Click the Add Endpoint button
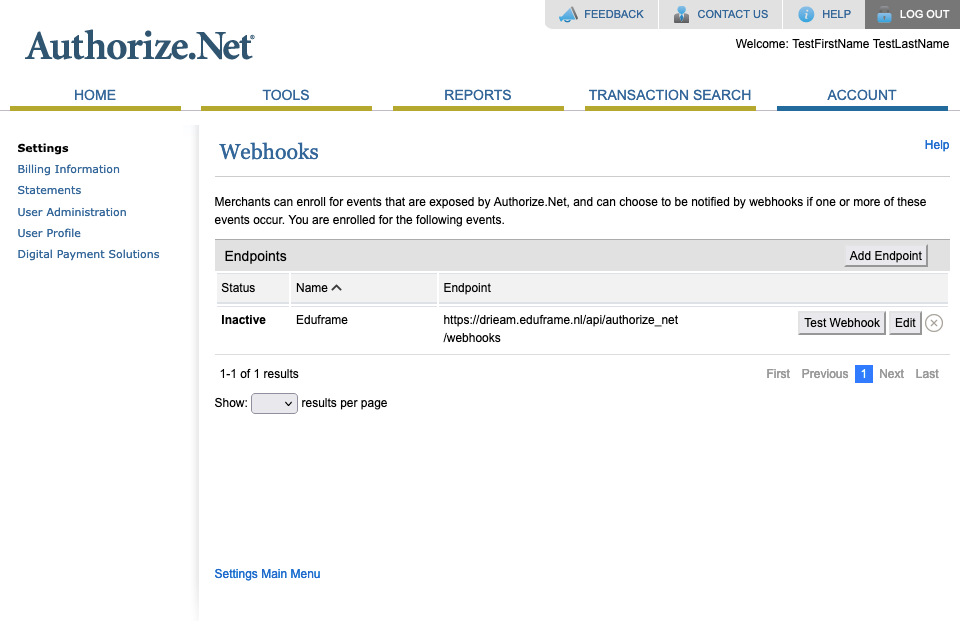The width and height of the screenshot is (960, 621). (x=885, y=256)
